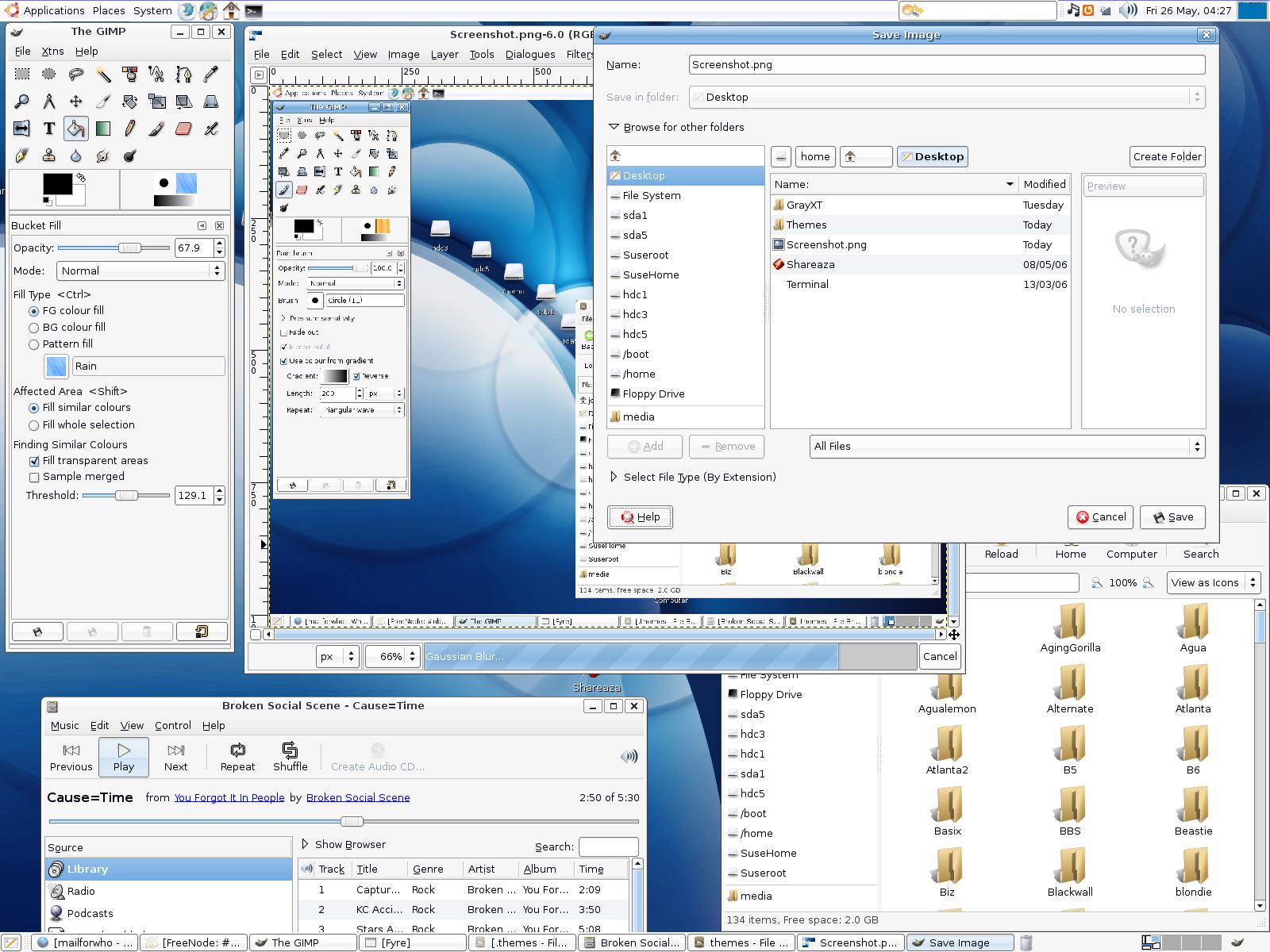Click Help button in Save Image dialog
Image resolution: width=1270 pixels, height=952 pixels.
(x=641, y=516)
